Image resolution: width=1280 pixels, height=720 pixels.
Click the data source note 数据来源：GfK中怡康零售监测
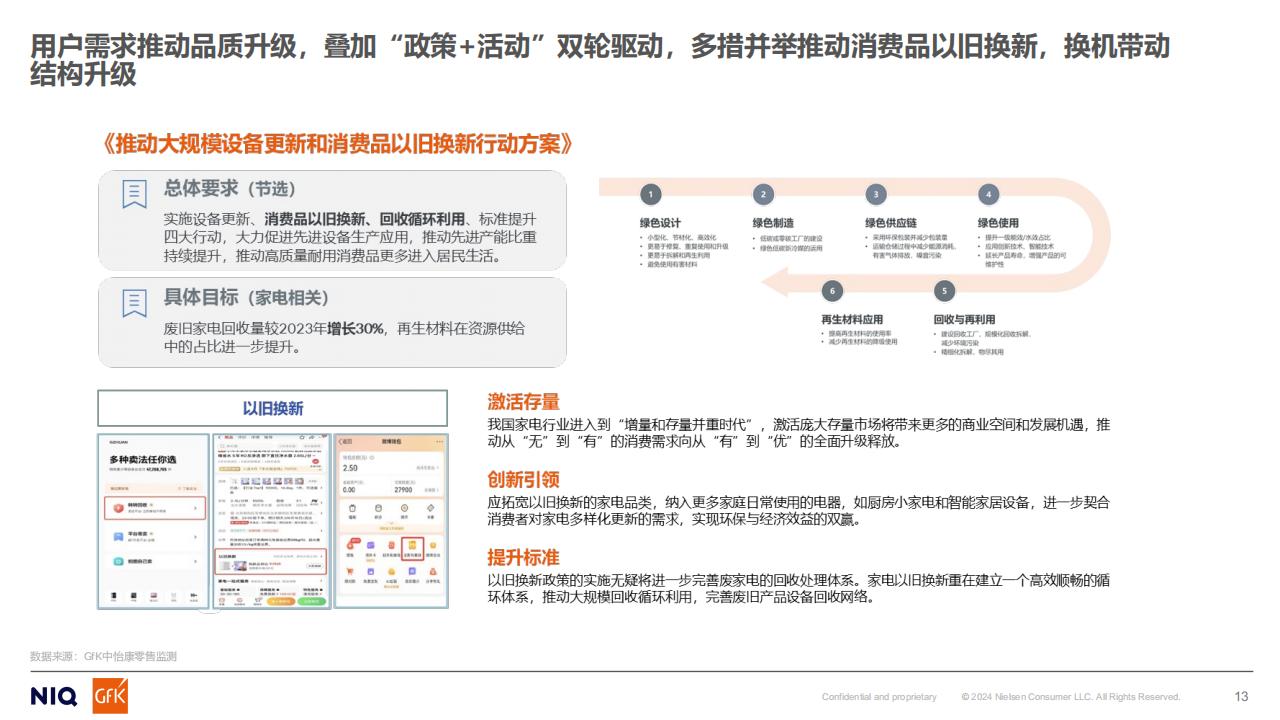(x=104, y=657)
